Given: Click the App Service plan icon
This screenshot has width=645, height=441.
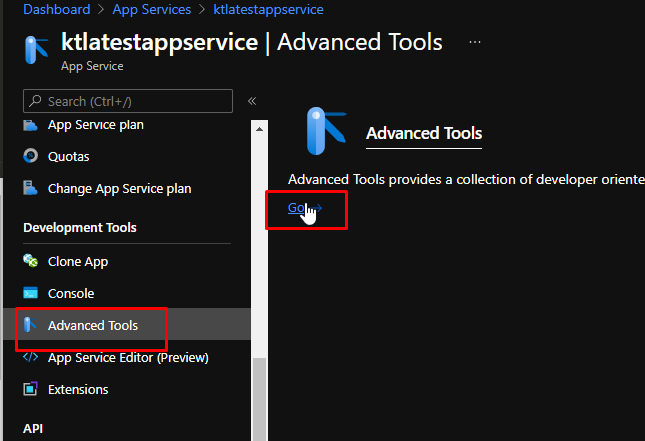Looking at the screenshot, I should pos(30,125).
